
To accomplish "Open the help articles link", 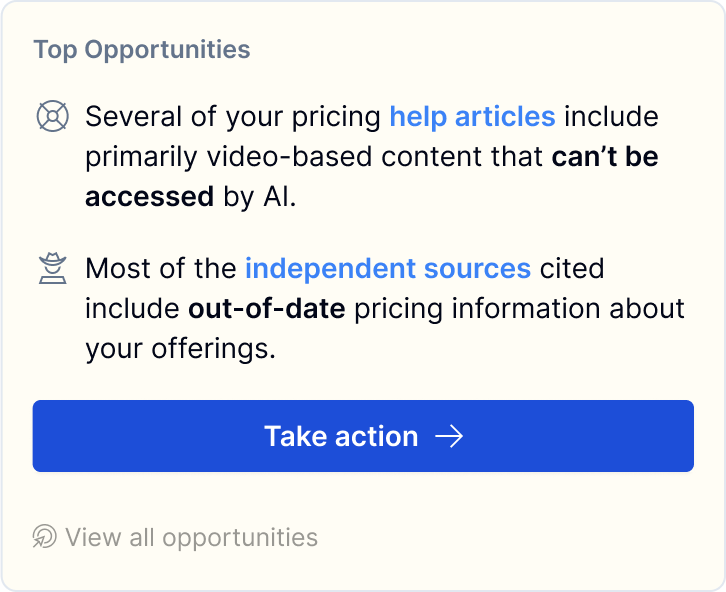I will click(x=472, y=116).
